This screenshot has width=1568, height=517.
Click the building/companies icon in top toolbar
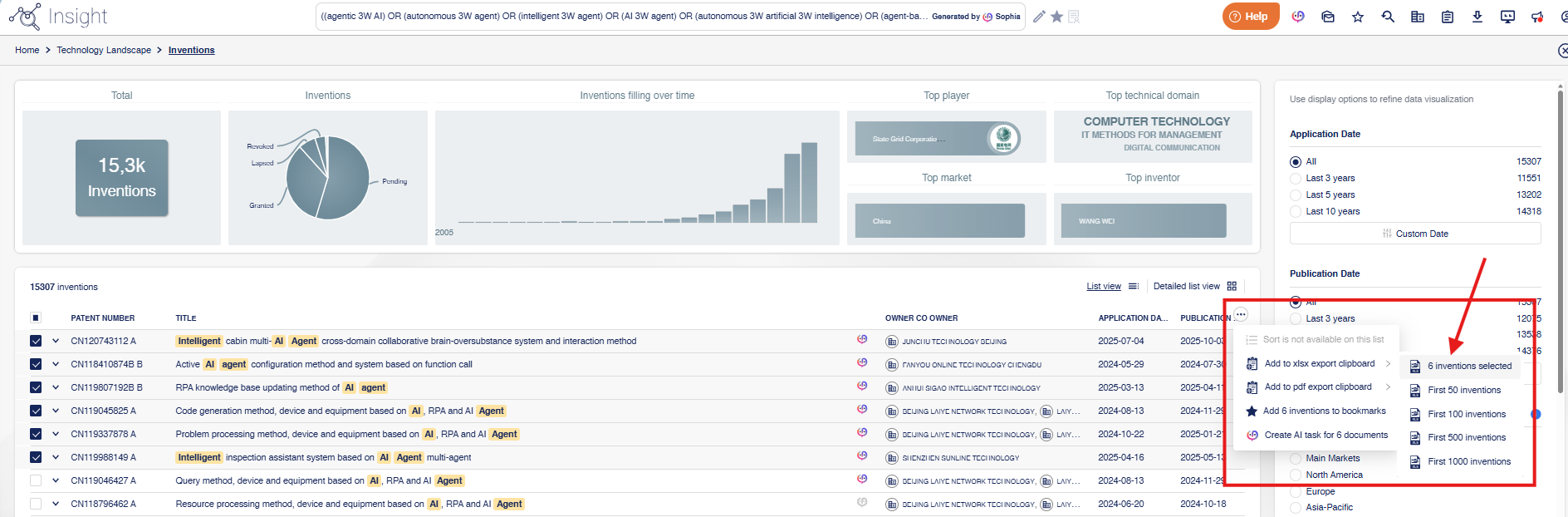pos(1418,17)
